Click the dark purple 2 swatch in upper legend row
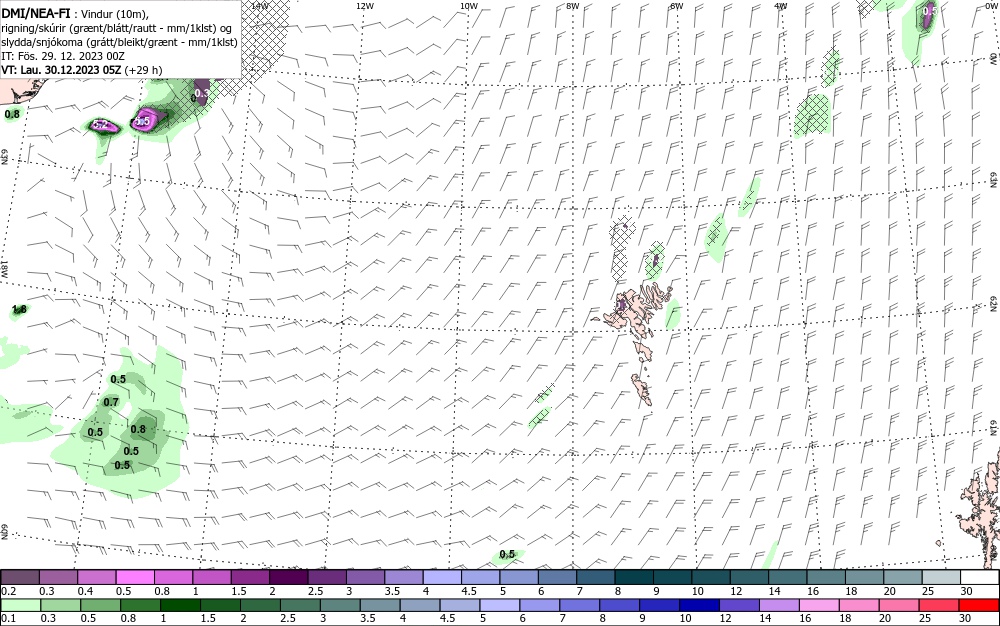The height and width of the screenshot is (626, 1000). [x=289, y=578]
